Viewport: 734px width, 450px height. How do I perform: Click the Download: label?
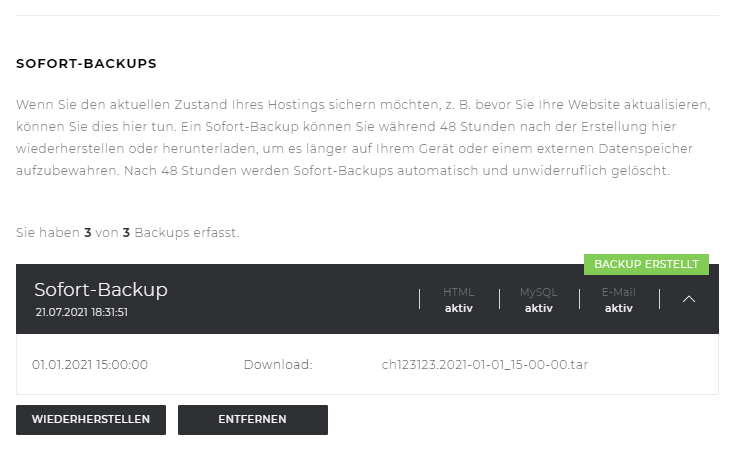(x=278, y=365)
